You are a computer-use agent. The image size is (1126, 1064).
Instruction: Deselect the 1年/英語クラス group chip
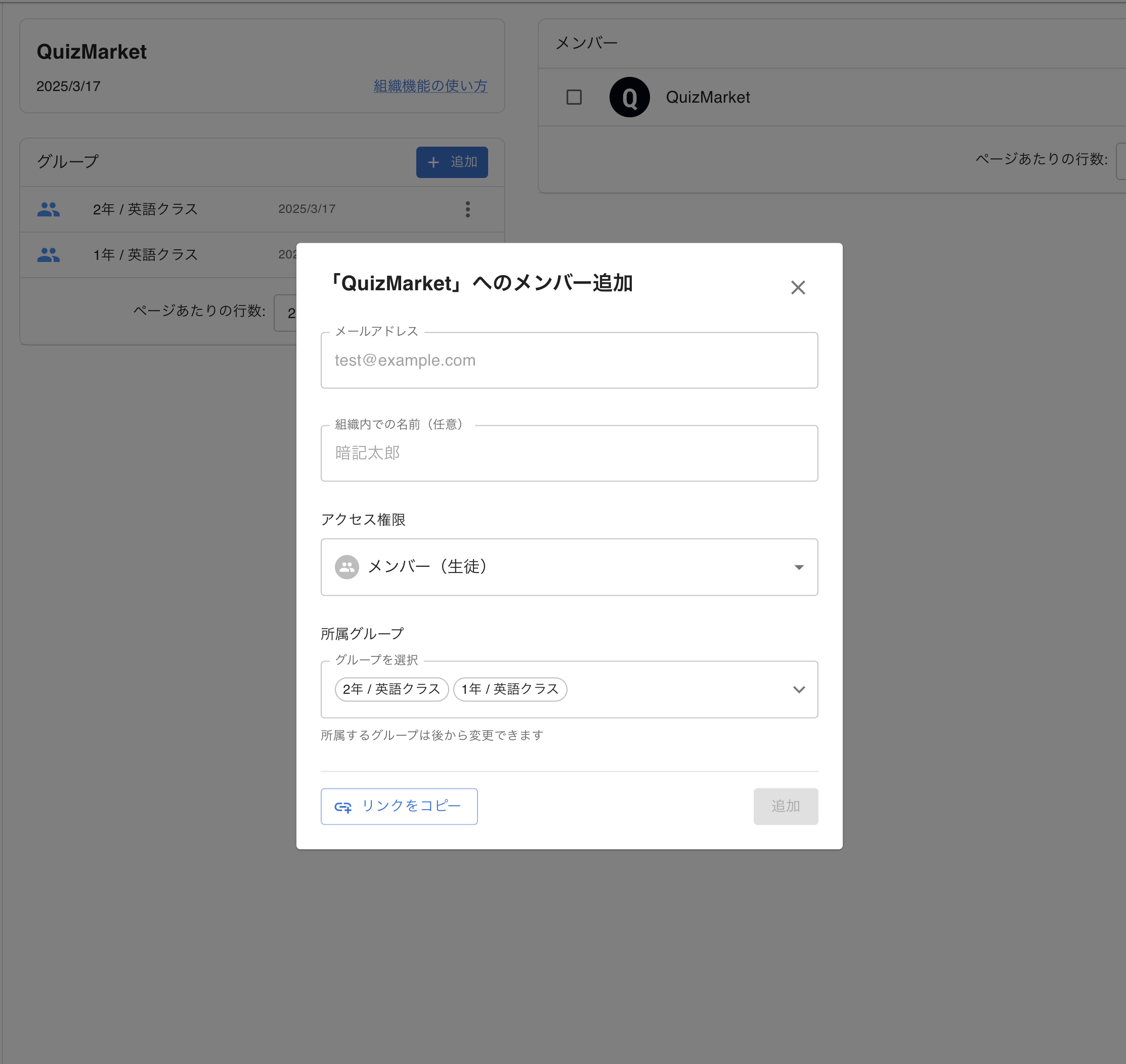coord(509,690)
